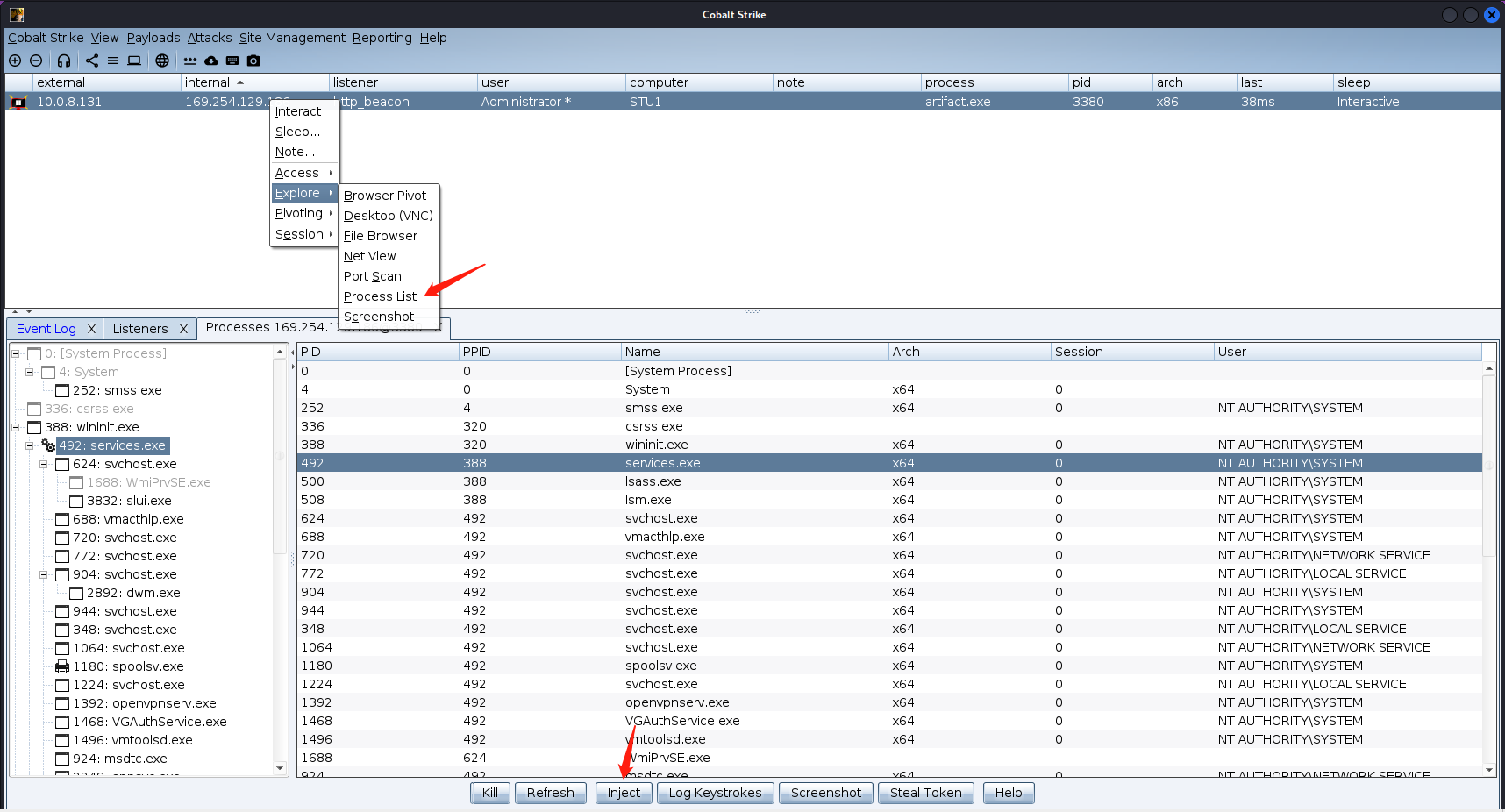Click the globe icon in the toolbar
Image resolution: width=1505 pixels, height=812 pixels.
click(x=162, y=61)
